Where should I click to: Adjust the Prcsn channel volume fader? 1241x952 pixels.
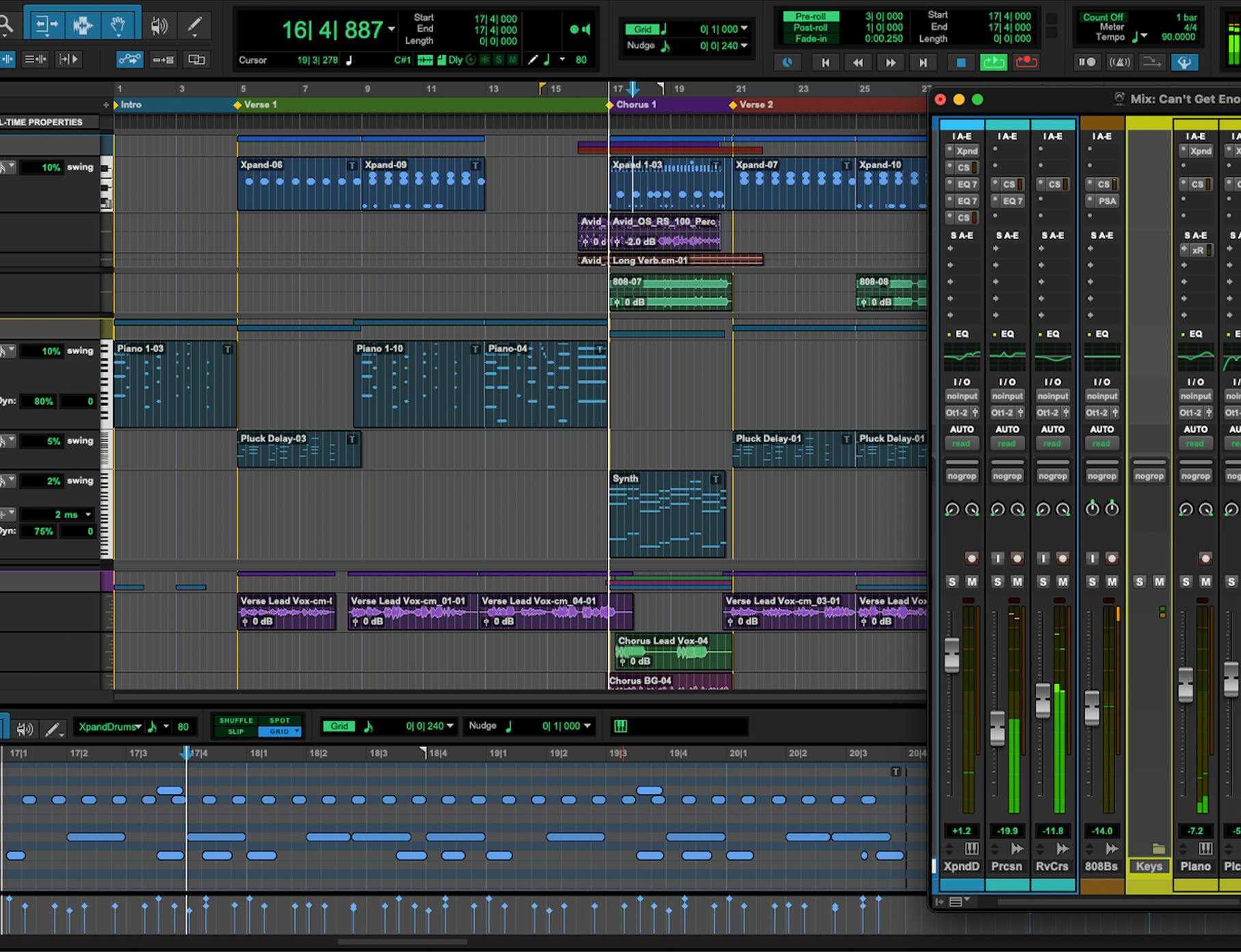tap(997, 728)
